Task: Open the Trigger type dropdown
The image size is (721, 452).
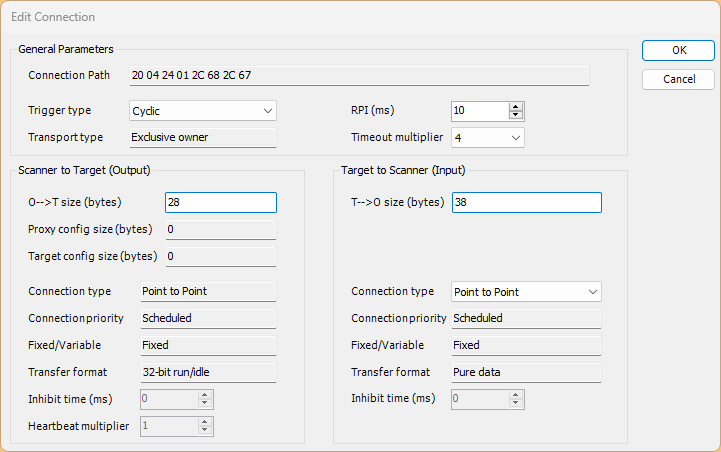Action: [203, 111]
